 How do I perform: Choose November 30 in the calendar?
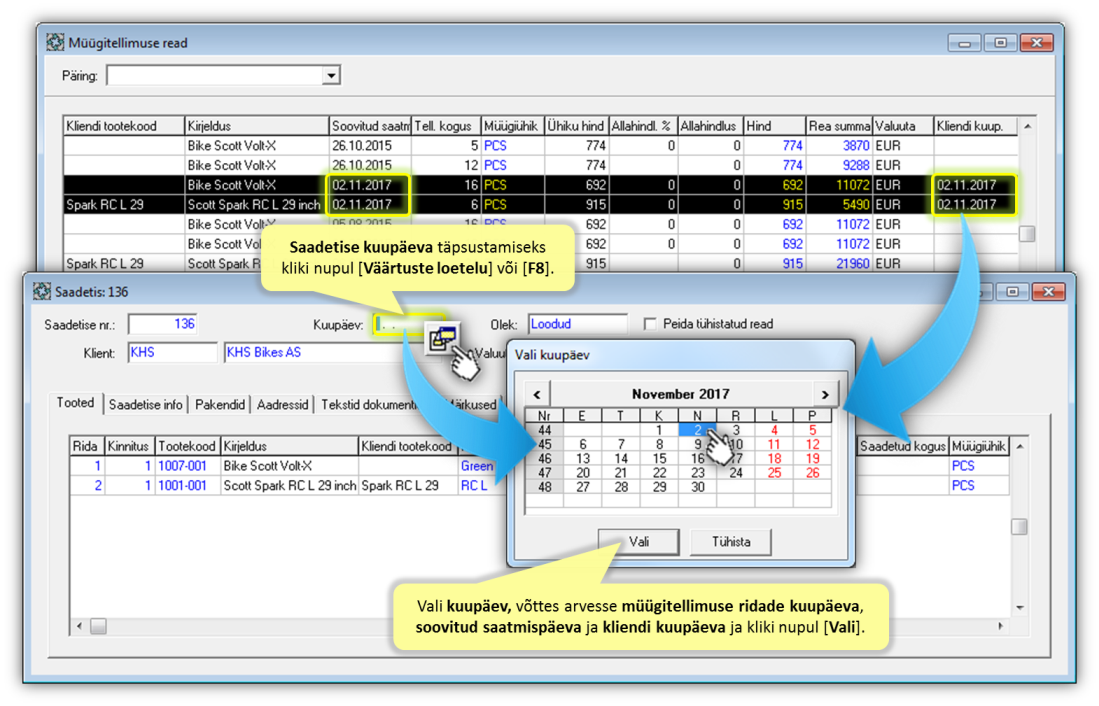697,487
